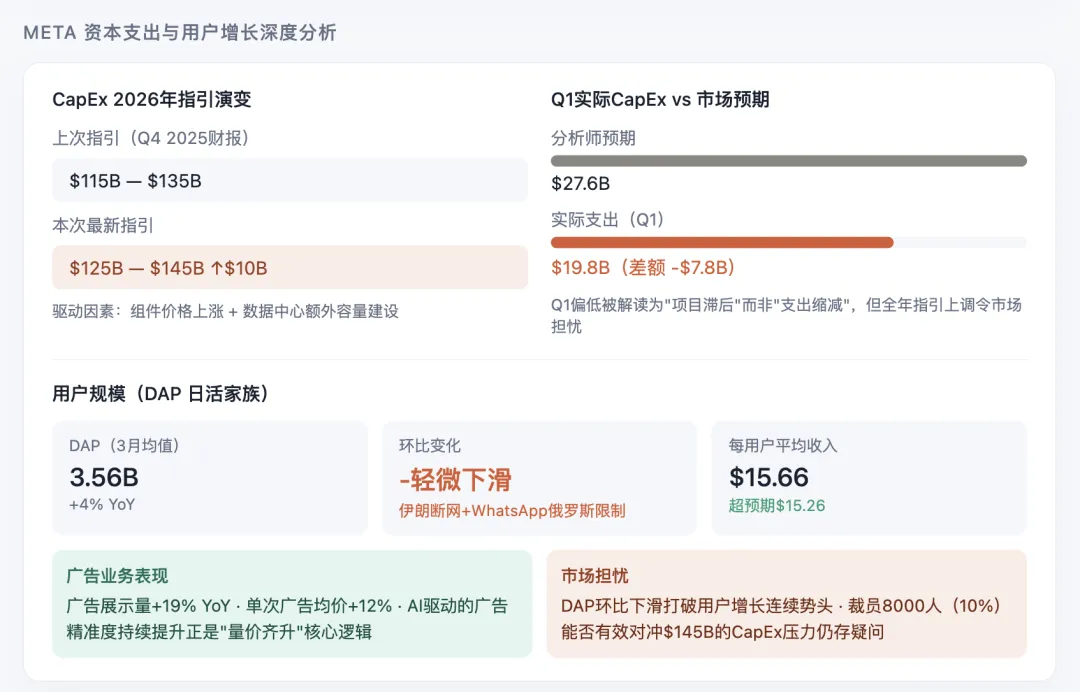Click the Q1实际CapEx vs 市场预期 heading
The width and height of the screenshot is (1080, 692).
tap(660, 99)
